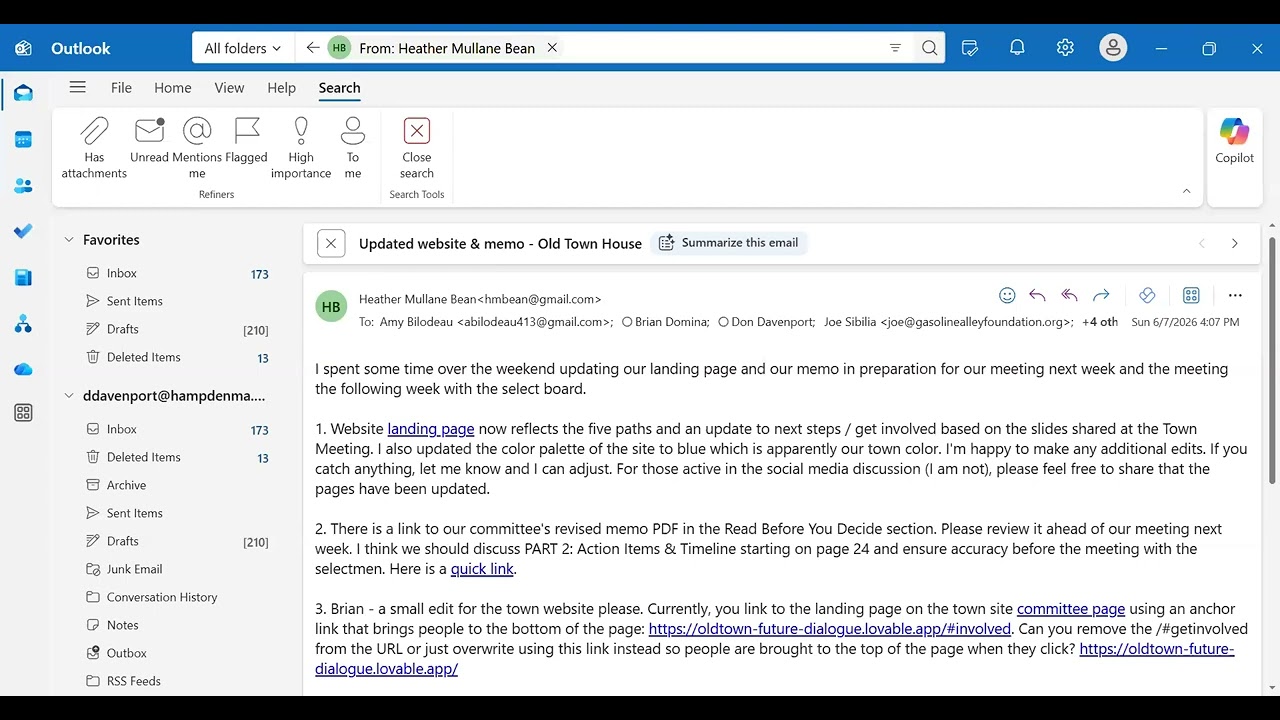Viewport: 1280px width, 720px height.
Task: Open the All folders search scope dropdown
Action: pos(243,48)
